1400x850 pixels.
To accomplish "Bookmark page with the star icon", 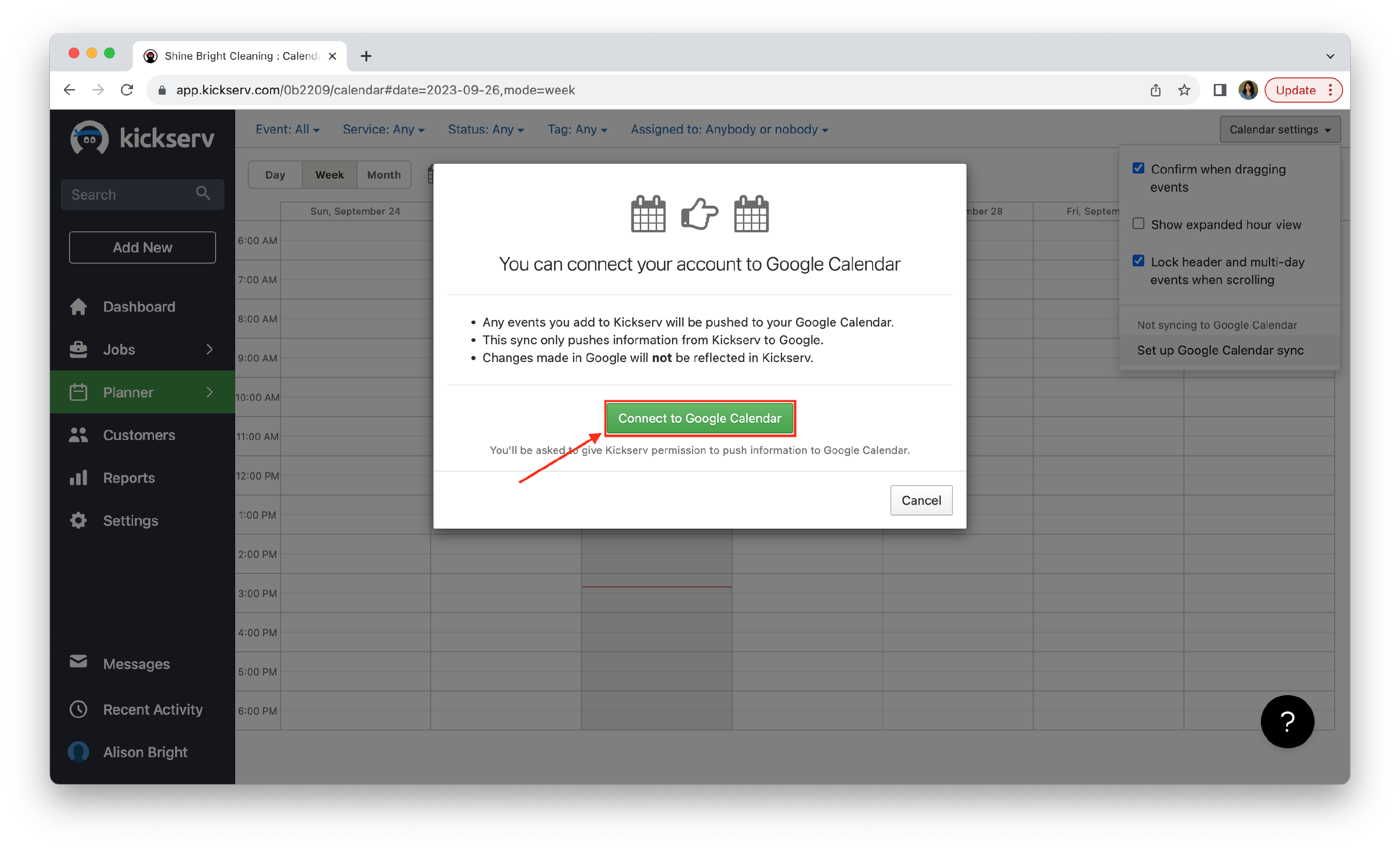I will coord(1184,91).
